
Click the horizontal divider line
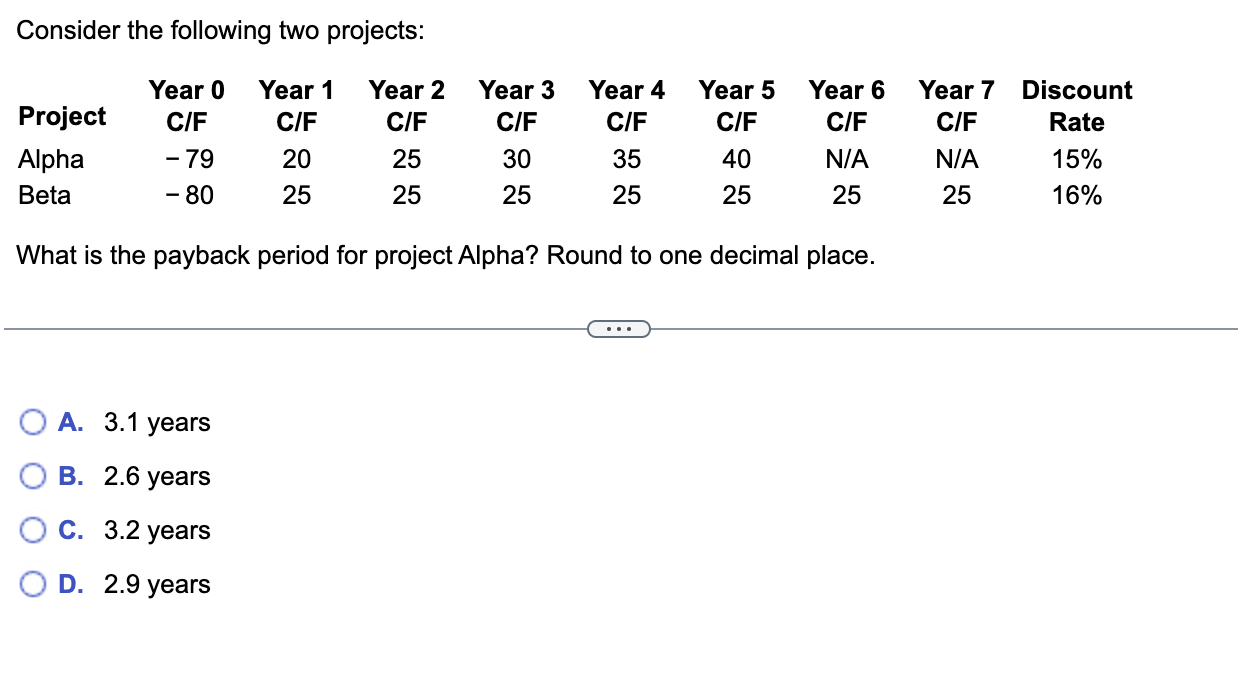tap(300, 327)
